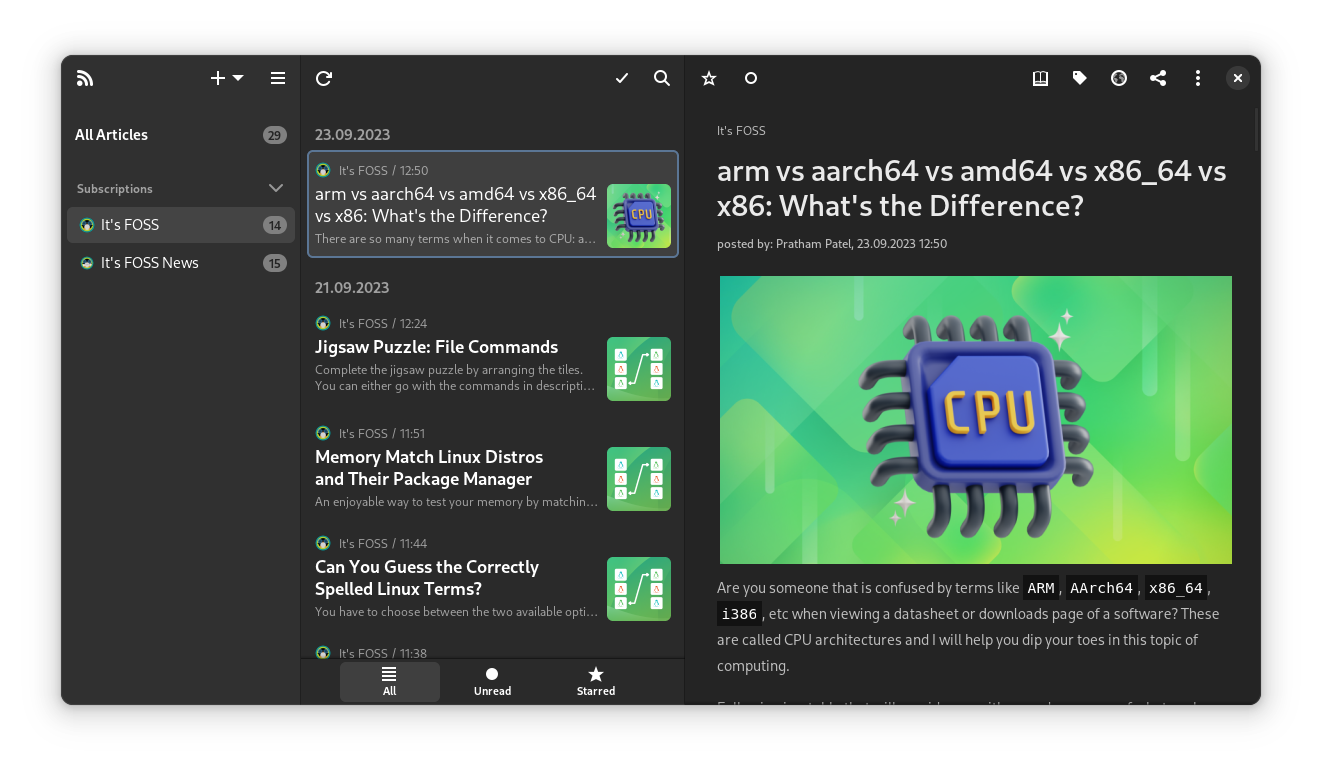The height and width of the screenshot is (772, 1322).
Task: Click the Jigsaw Puzzle article thumbnail
Action: tap(639, 369)
